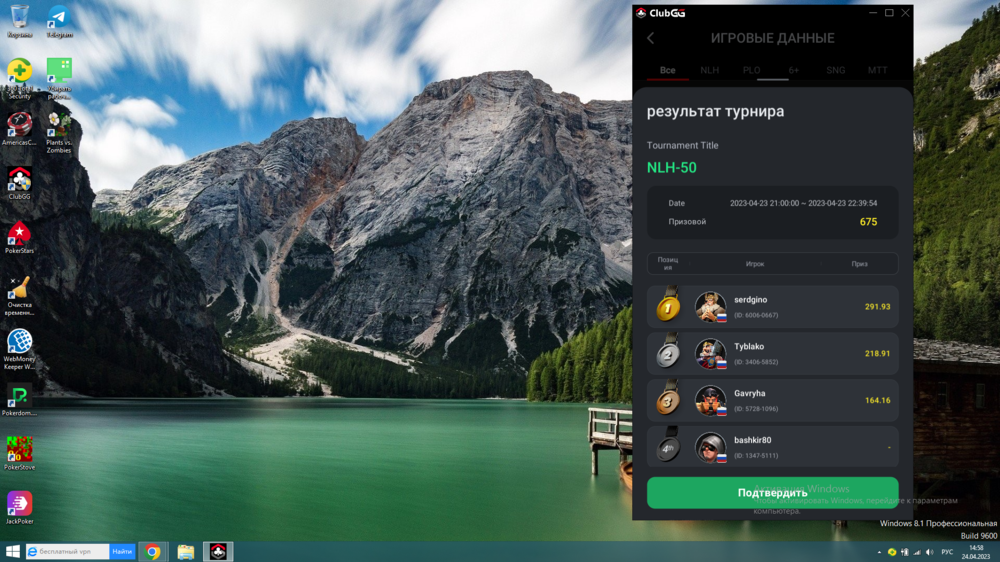Open the РУС language switcher in tray
This screenshot has width=1000, height=562.
pyautogui.click(x=947, y=552)
